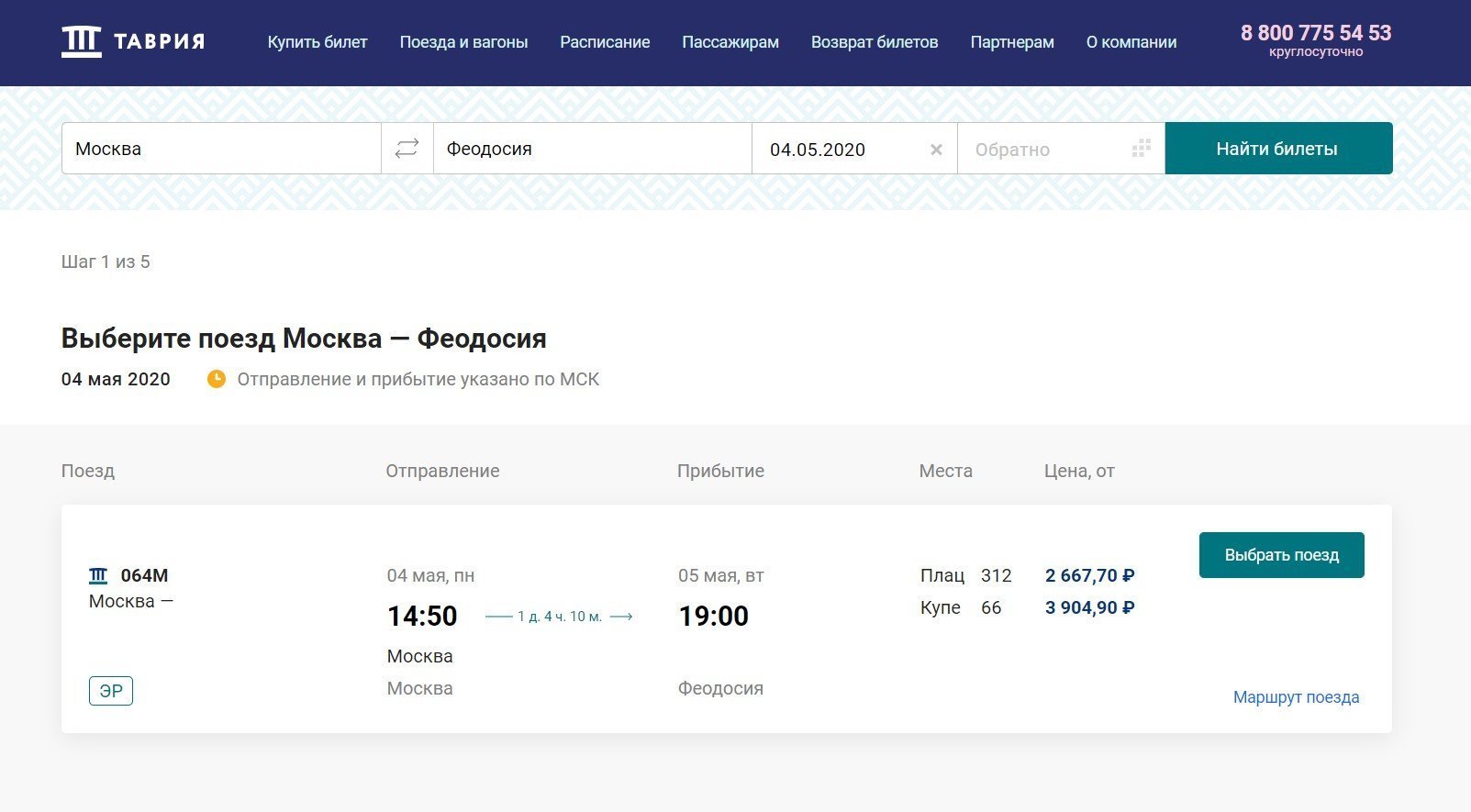Click the heading Выберите поезд Москва — Феодосия

tap(304, 339)
